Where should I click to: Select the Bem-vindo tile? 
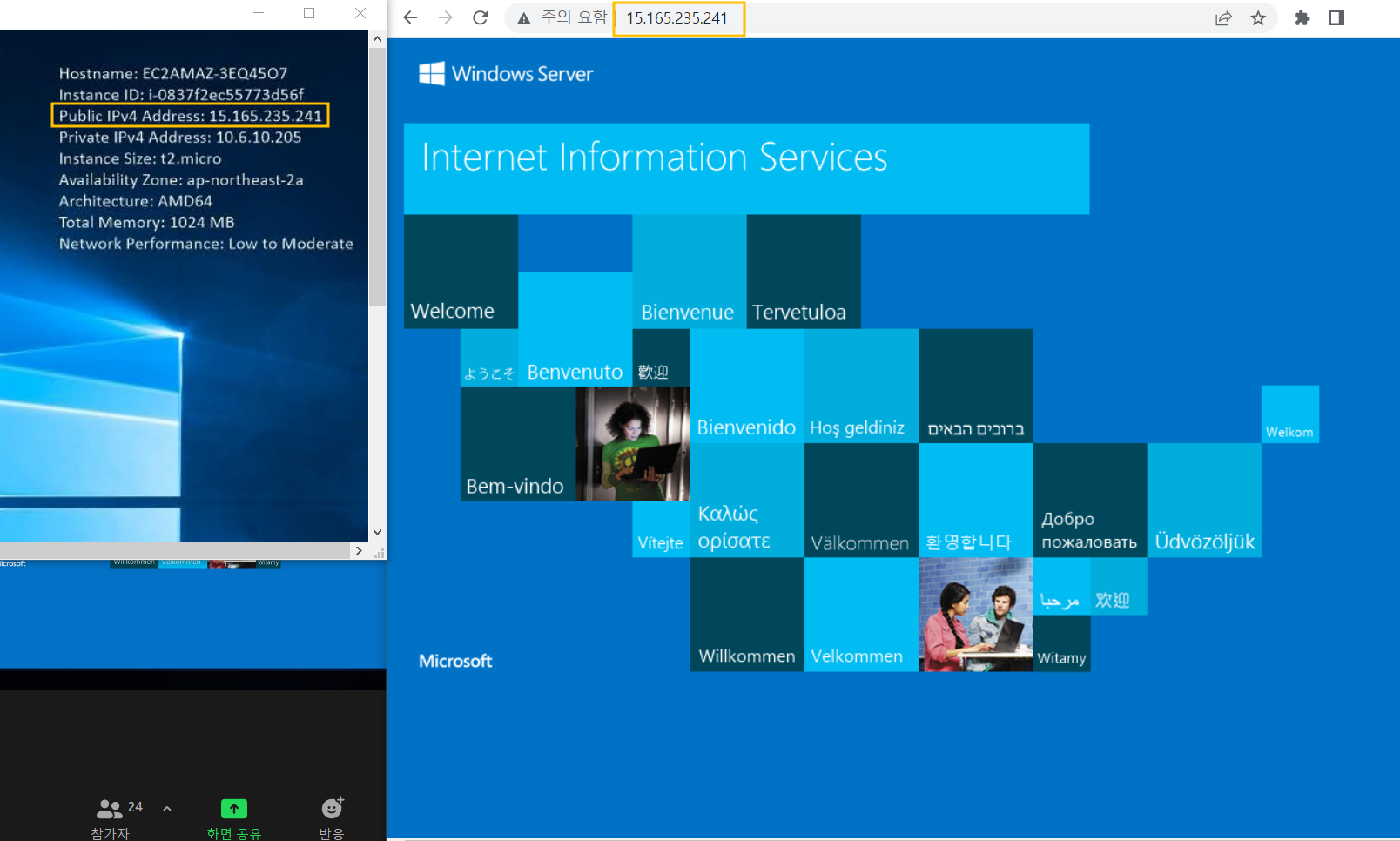(x=518, y=444)
